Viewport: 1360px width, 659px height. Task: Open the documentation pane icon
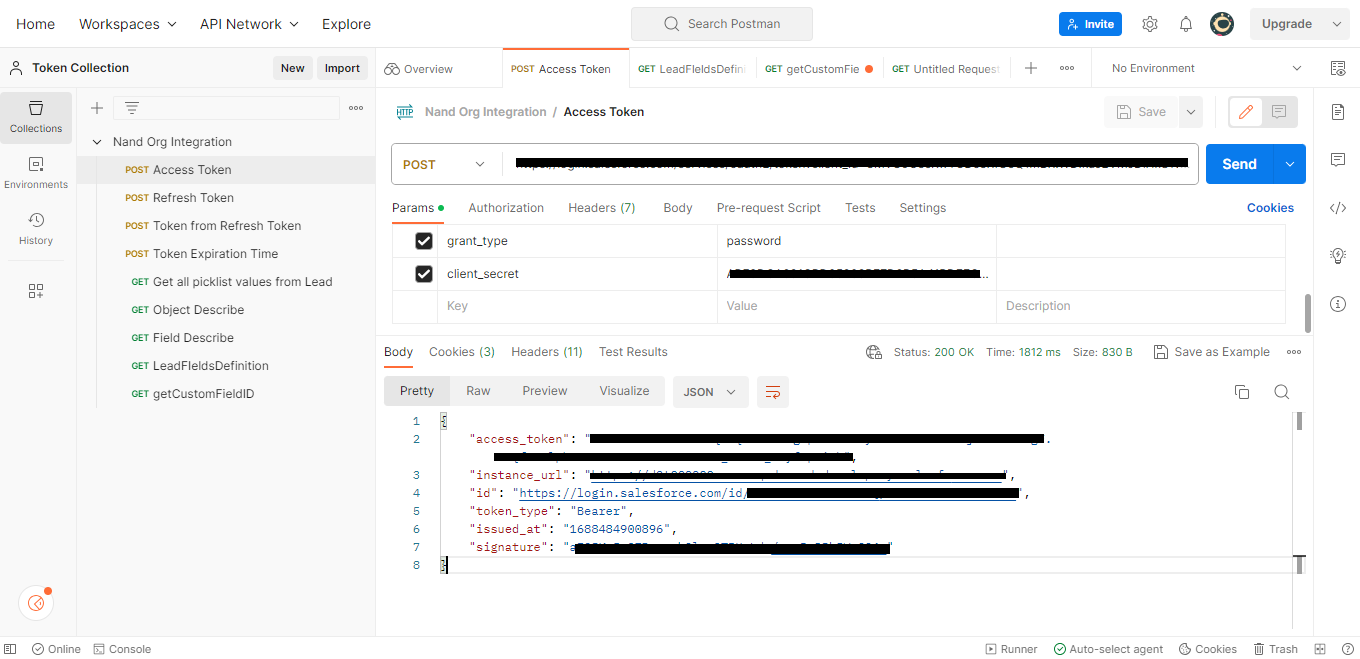(x=1338, y=112)
